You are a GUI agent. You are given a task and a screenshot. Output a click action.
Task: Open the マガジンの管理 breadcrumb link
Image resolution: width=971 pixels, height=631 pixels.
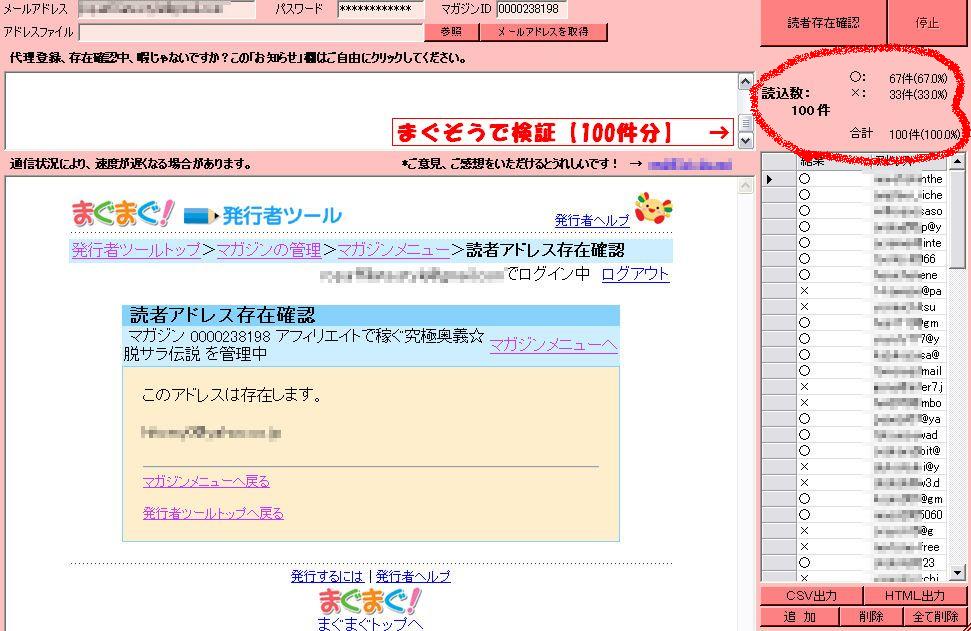pos(269,250)
